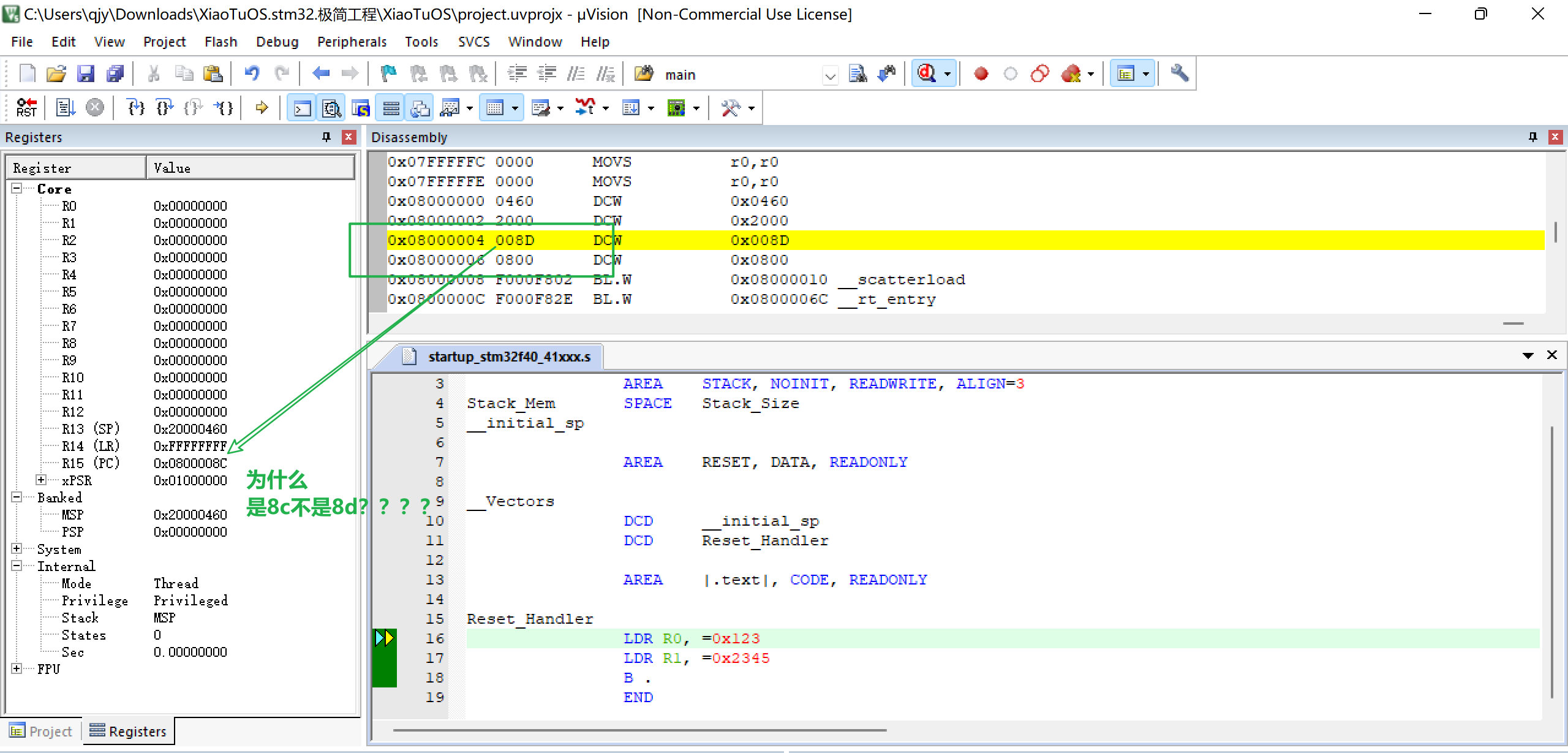Open the Project menu
Viewport: 1568px width, 753px height.
pos(164,42)
